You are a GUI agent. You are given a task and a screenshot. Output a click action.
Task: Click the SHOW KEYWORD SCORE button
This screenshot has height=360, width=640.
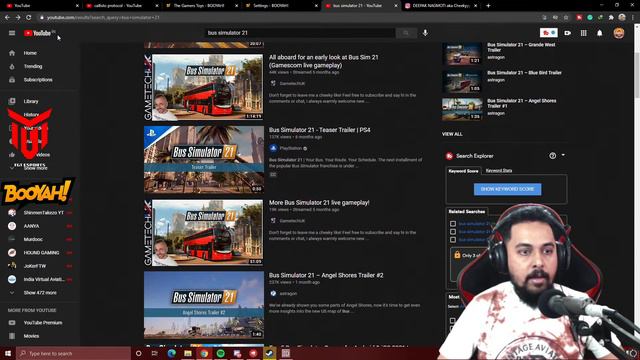507,189
